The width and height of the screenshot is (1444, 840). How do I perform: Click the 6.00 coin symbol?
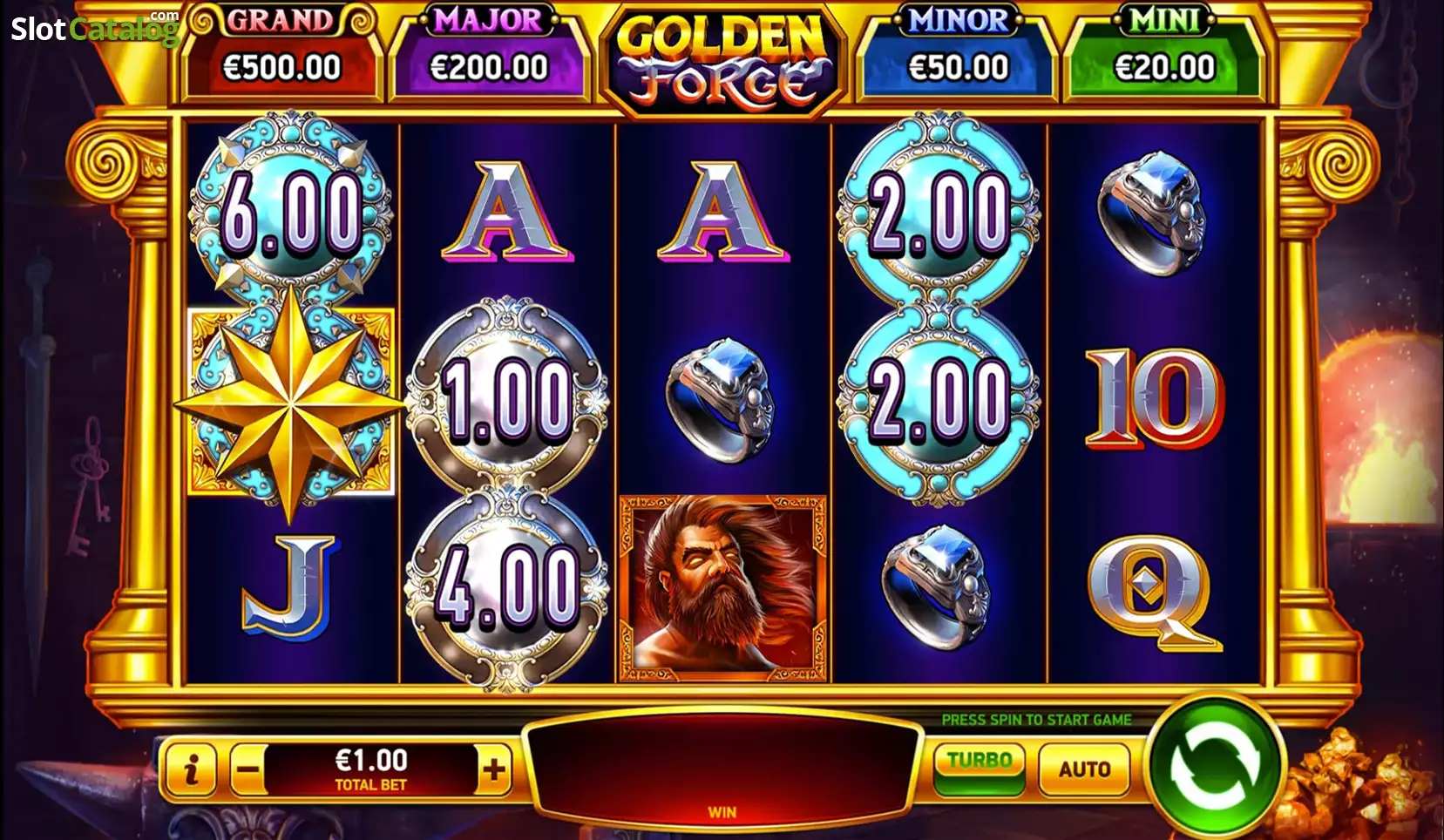coord(290,209)
